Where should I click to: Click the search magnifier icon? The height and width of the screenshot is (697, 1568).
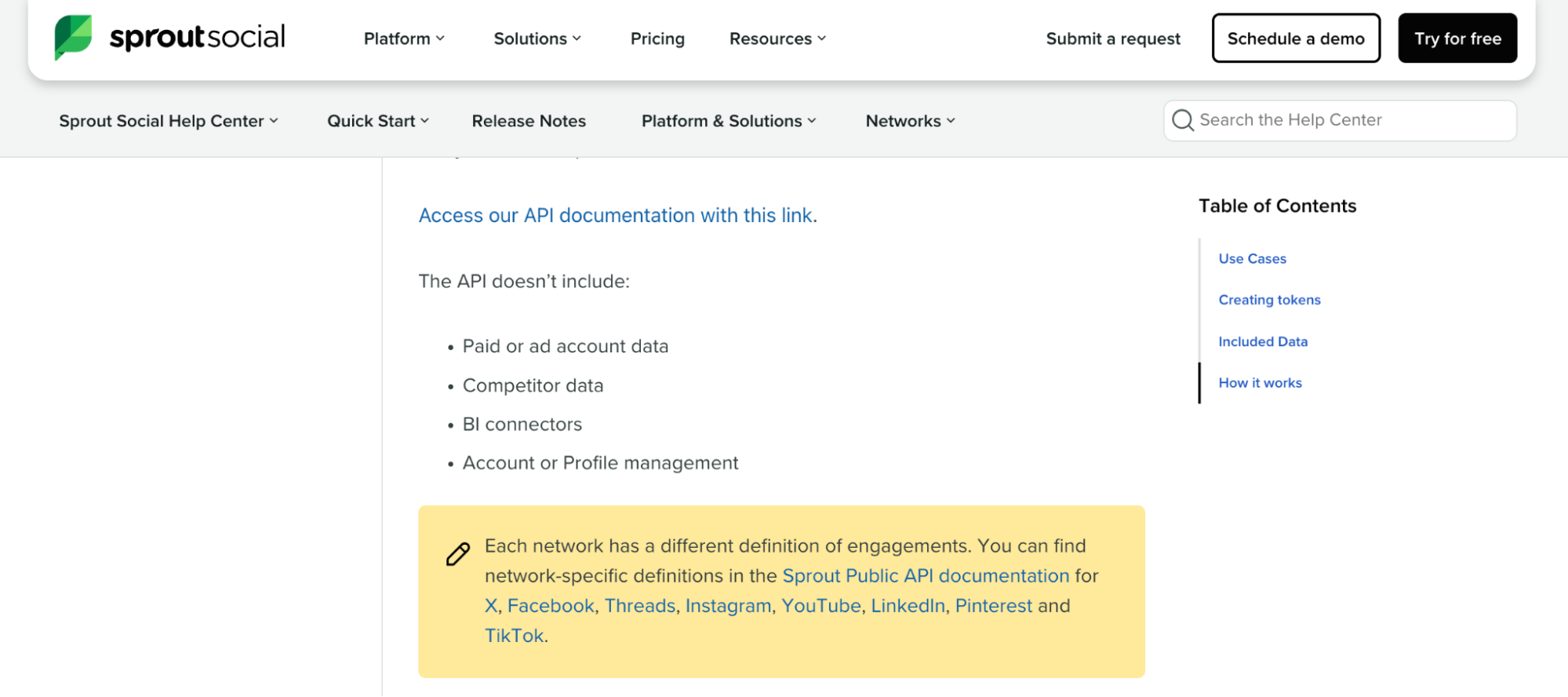1182,120
